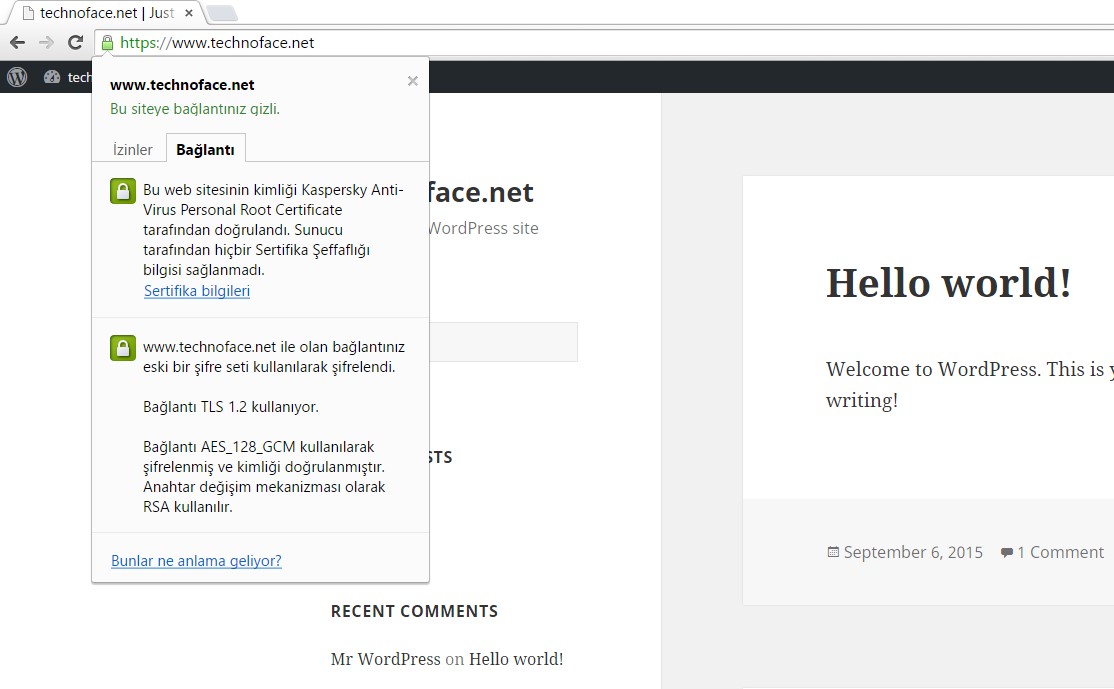Select the technoface.net browser tab

pos(107,13)
